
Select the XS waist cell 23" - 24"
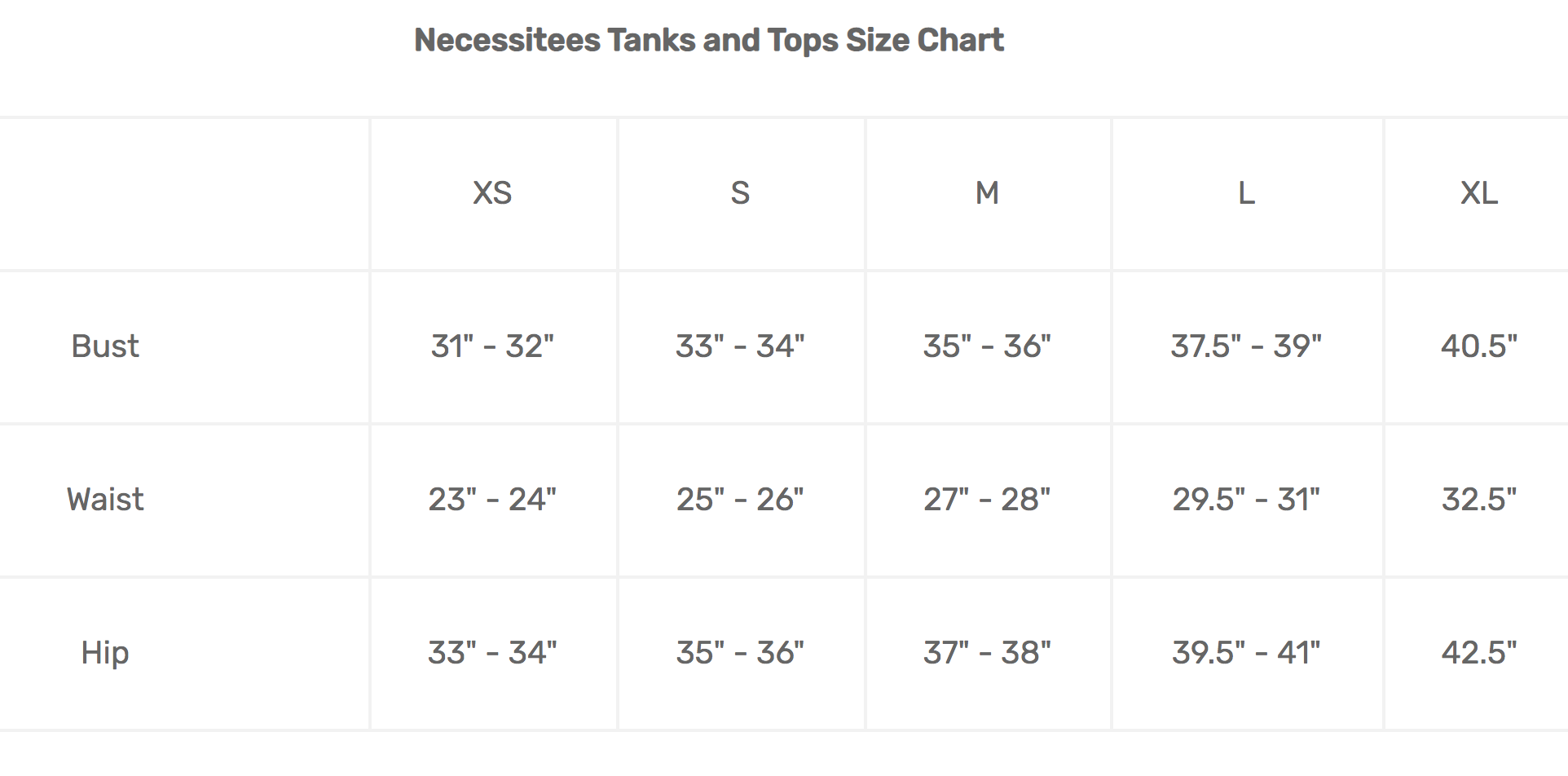click(492, 500)
